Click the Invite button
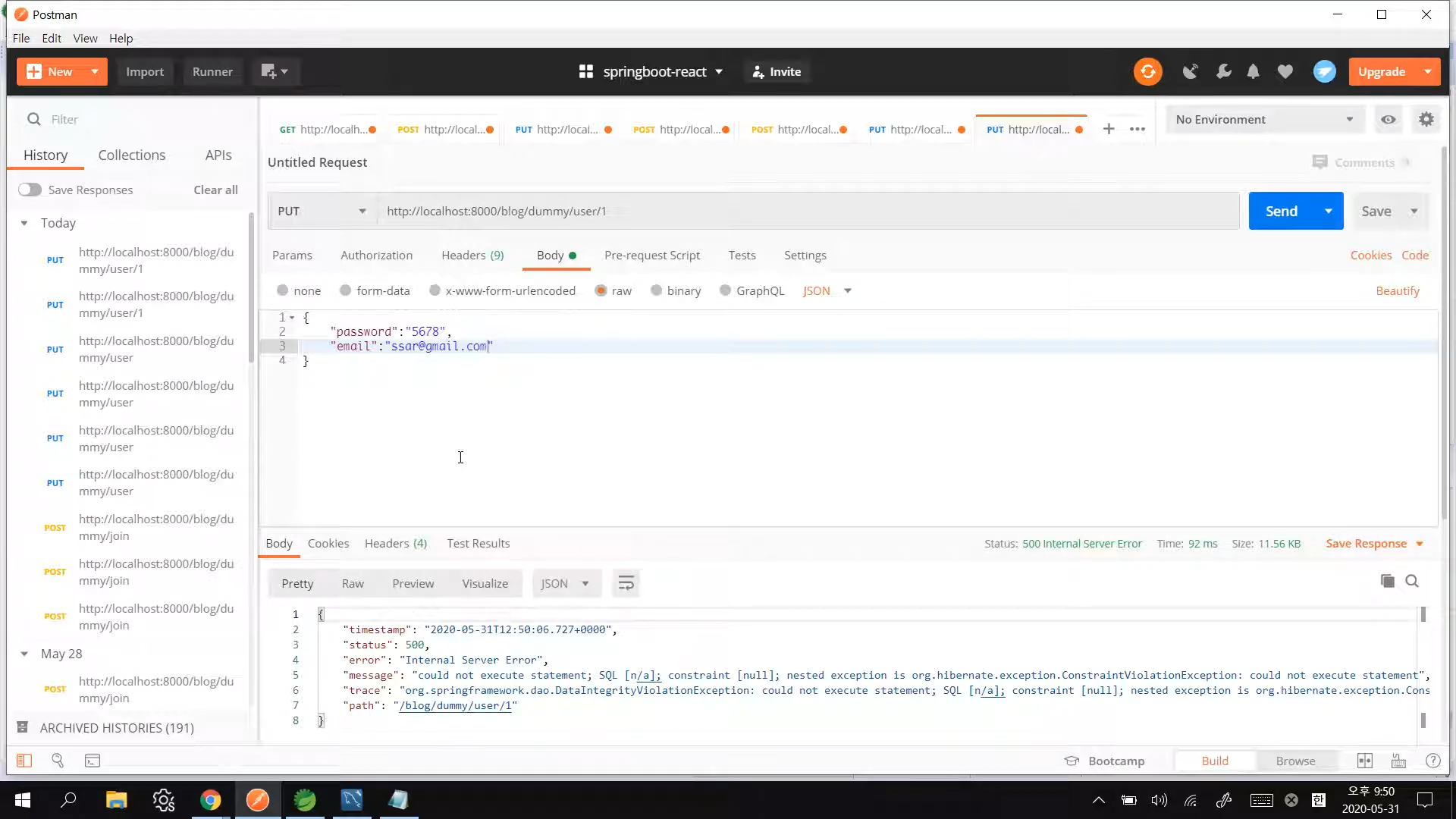1456x819 pixels. 777,71
